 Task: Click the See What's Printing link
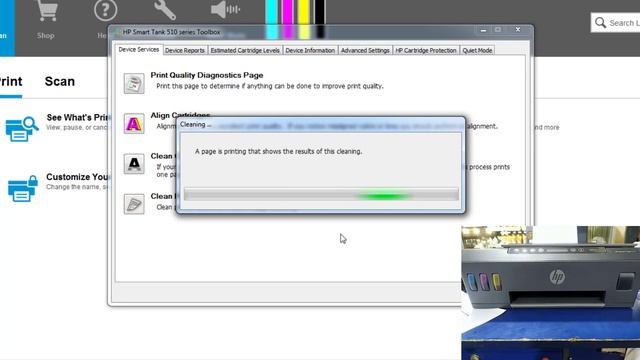click(x=77, y=118)
